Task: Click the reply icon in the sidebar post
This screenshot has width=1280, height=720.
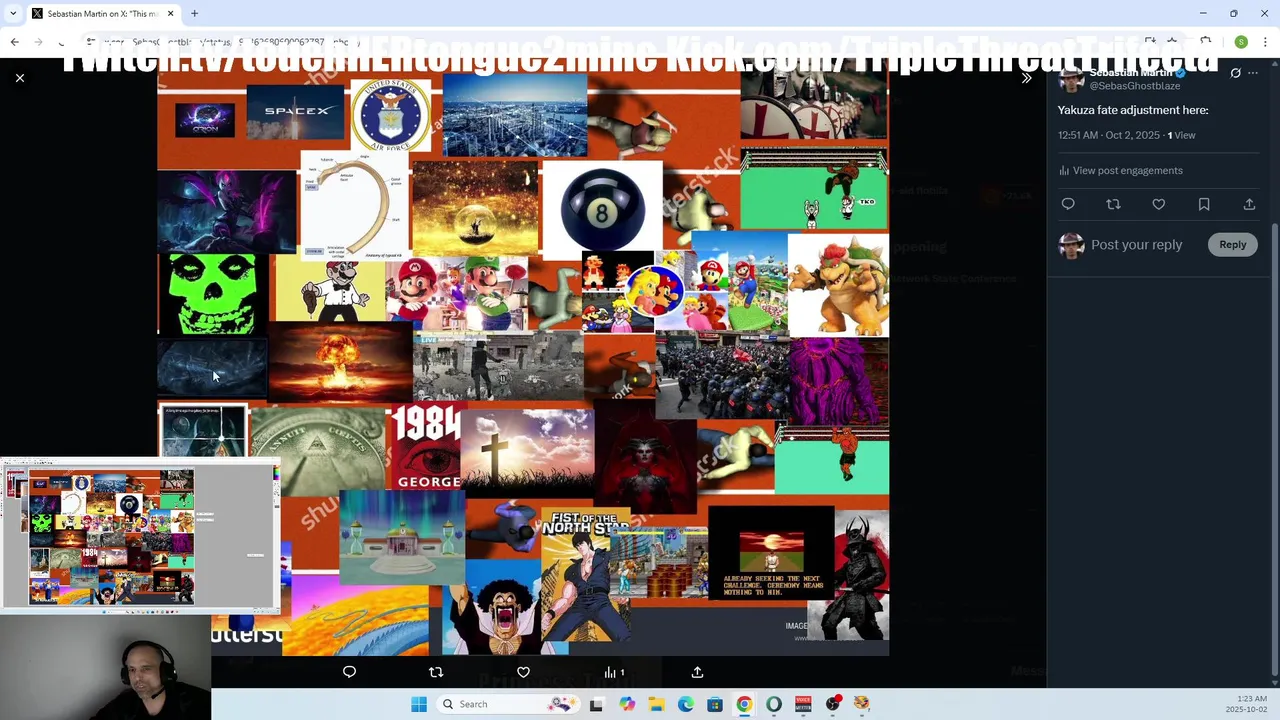Action: click(x=1068, y=204)
